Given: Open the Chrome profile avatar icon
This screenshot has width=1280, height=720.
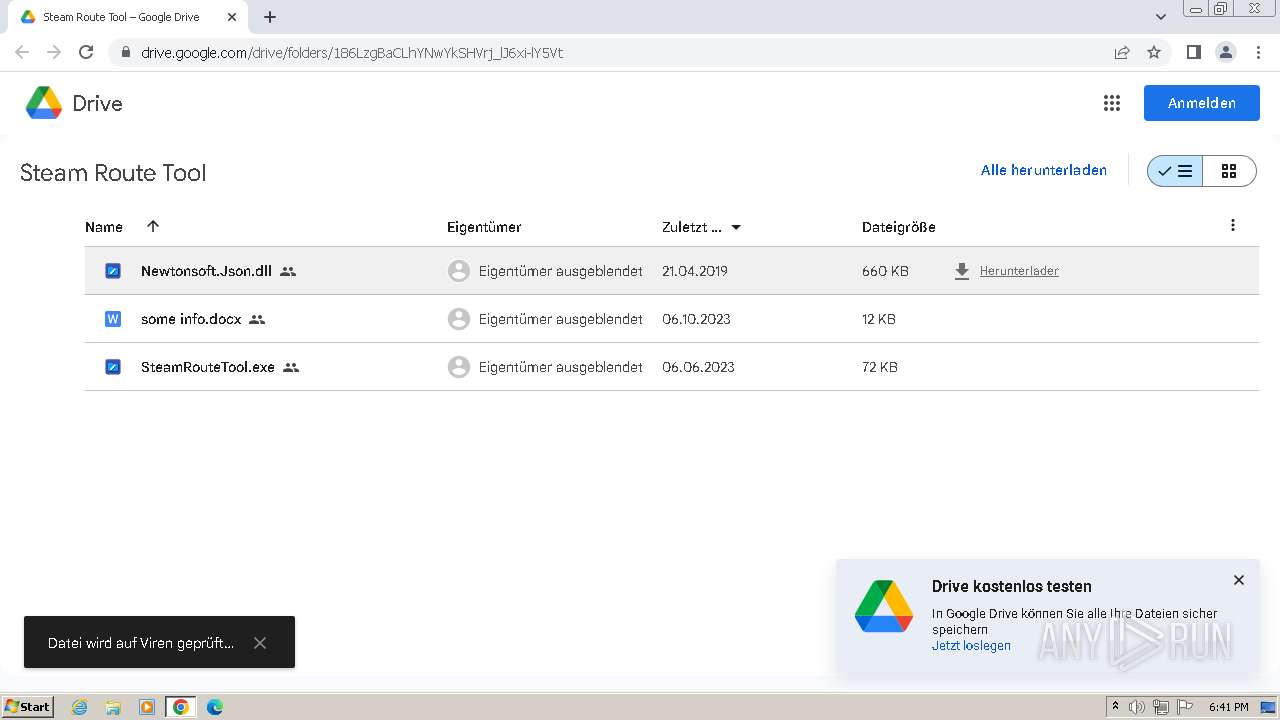Looking at the screenshot, I should pos(1226,52).
